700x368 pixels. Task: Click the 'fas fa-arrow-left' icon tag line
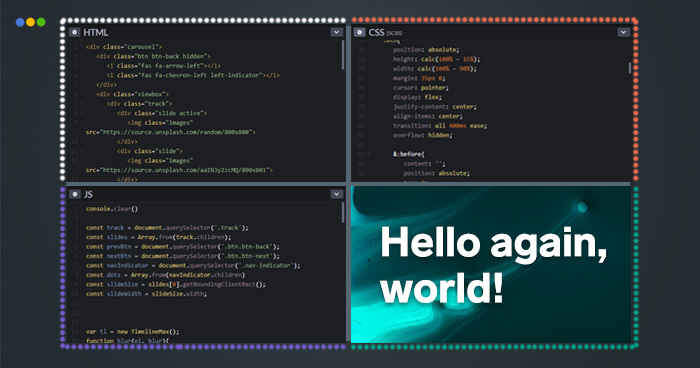point(163,66)
